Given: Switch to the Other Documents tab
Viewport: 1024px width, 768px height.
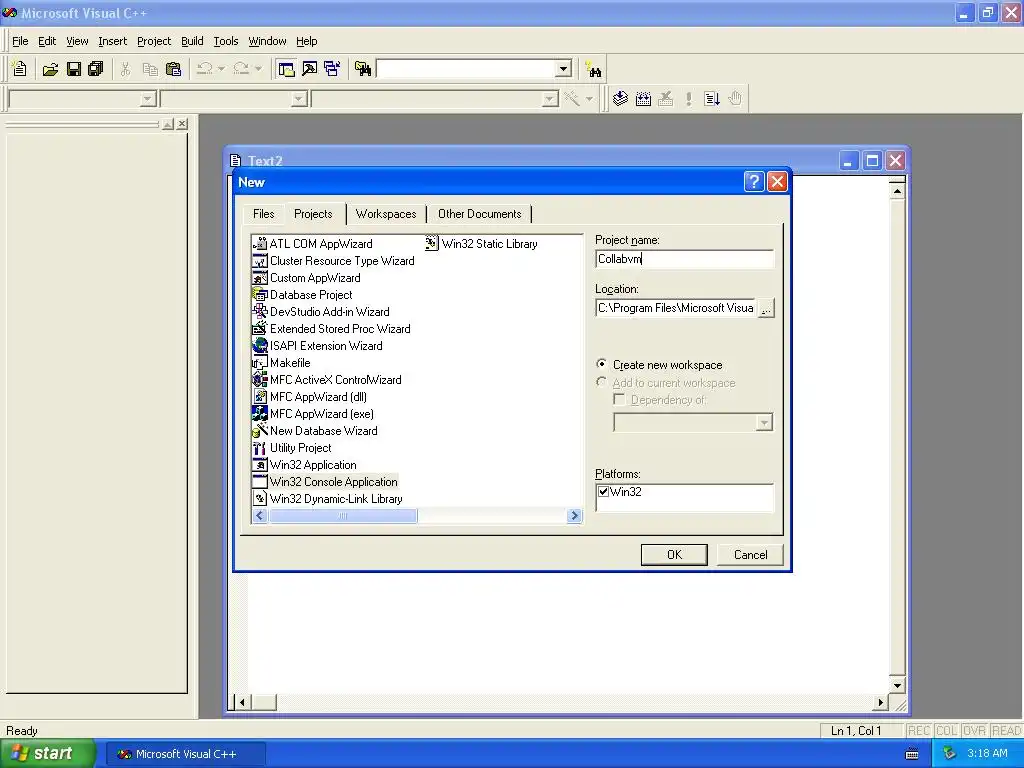Looking at the screenshot, I should pyautogui.click(x=480, y=214).
